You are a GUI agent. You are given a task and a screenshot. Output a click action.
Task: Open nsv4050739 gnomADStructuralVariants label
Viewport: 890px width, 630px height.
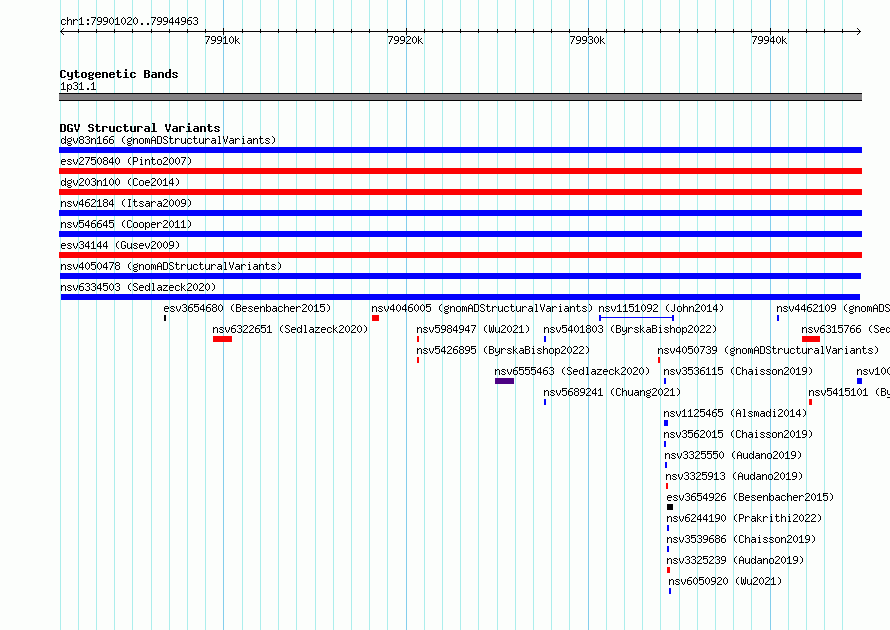[x=768, y=350]
